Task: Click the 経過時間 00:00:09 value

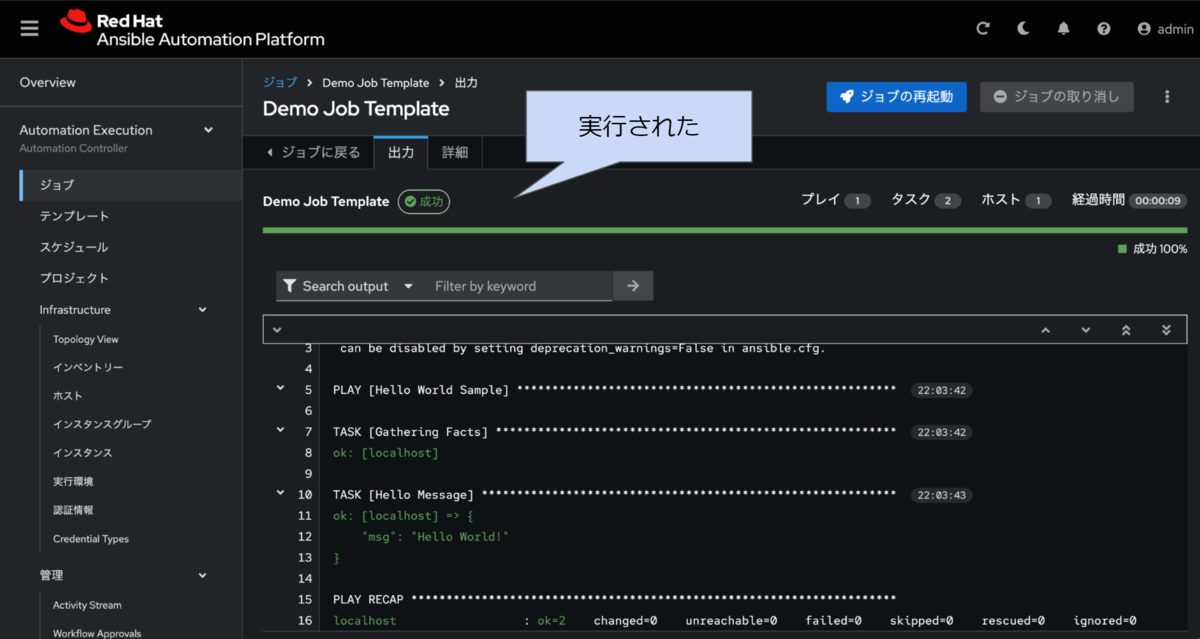Action: 1158,201
